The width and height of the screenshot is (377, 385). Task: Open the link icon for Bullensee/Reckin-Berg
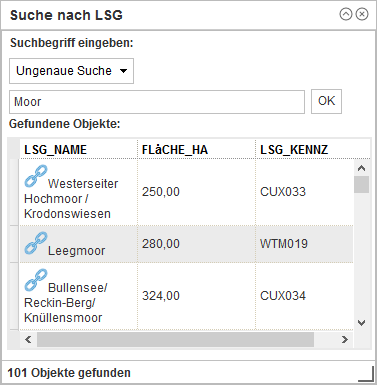click(x=36, y=280)
